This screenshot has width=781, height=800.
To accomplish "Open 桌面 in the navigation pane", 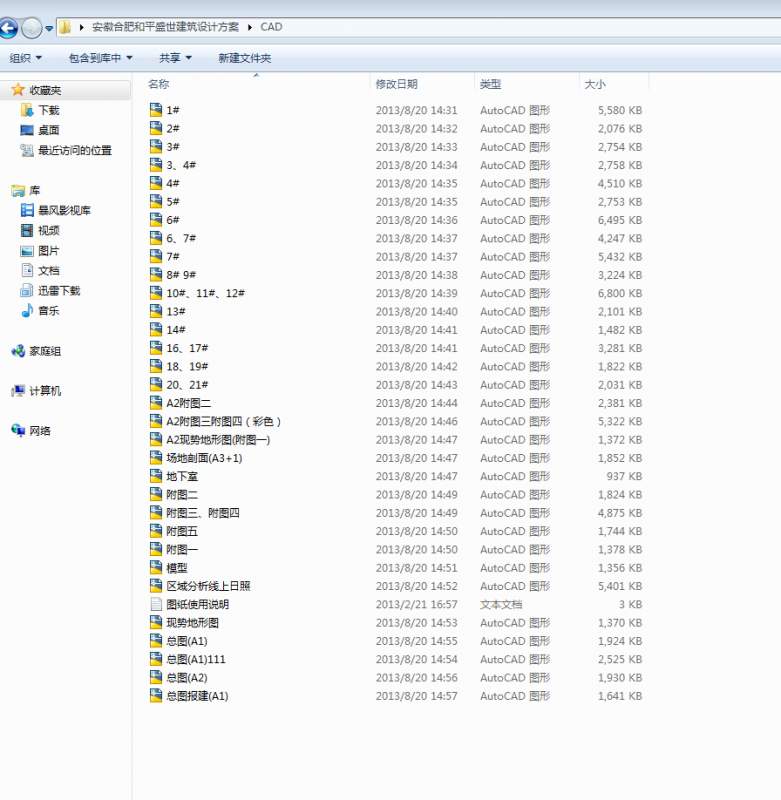I will pos(49,130).
